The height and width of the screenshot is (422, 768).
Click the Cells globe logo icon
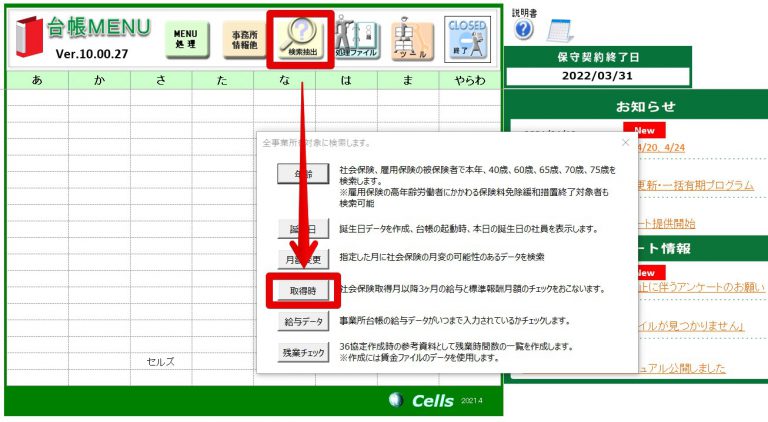click(396, 400)
